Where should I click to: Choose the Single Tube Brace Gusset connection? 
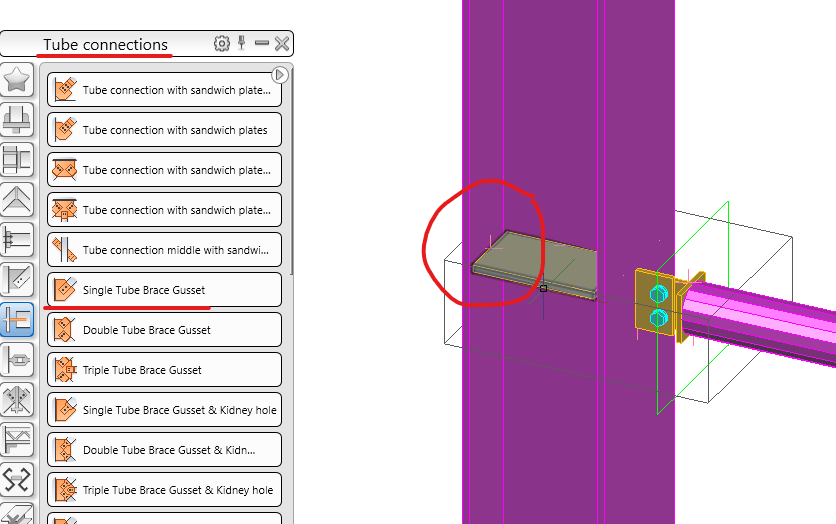164,289
